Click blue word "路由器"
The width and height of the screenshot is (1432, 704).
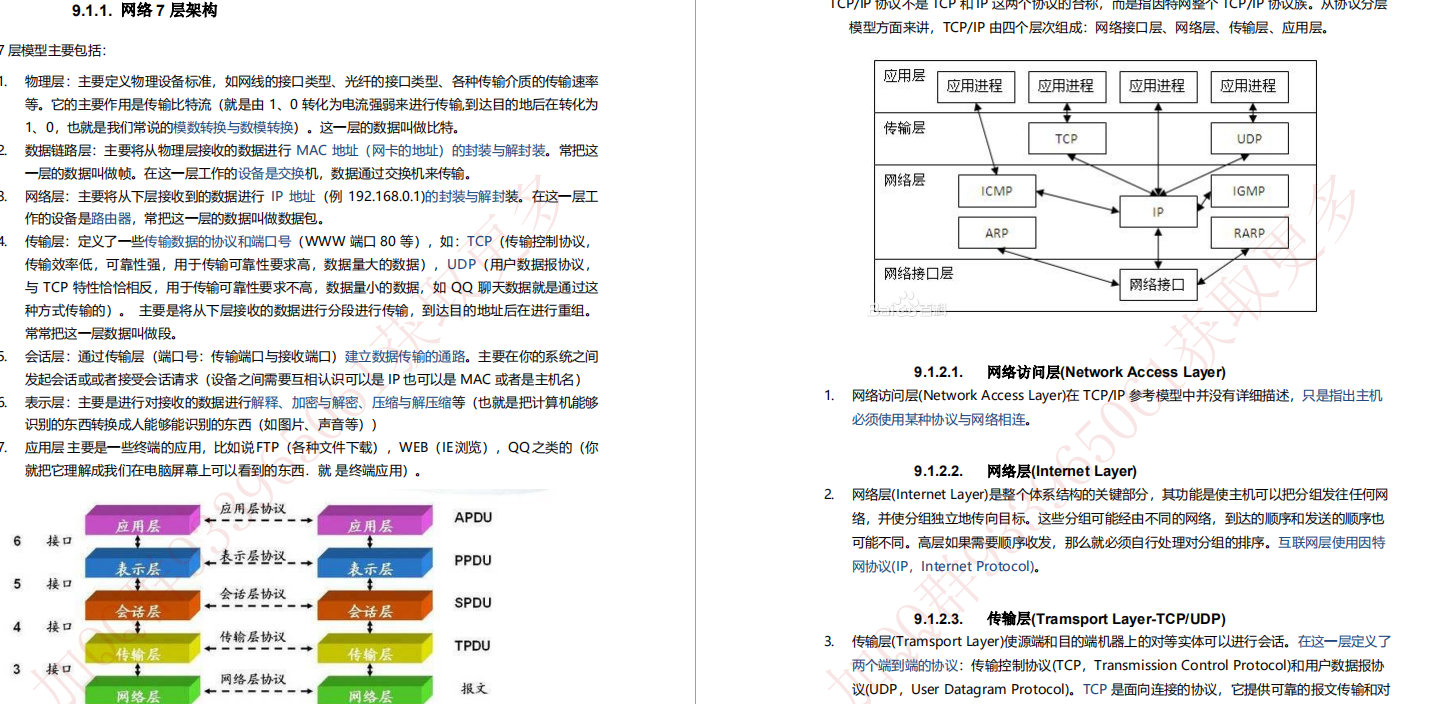[x=112, y=218]
